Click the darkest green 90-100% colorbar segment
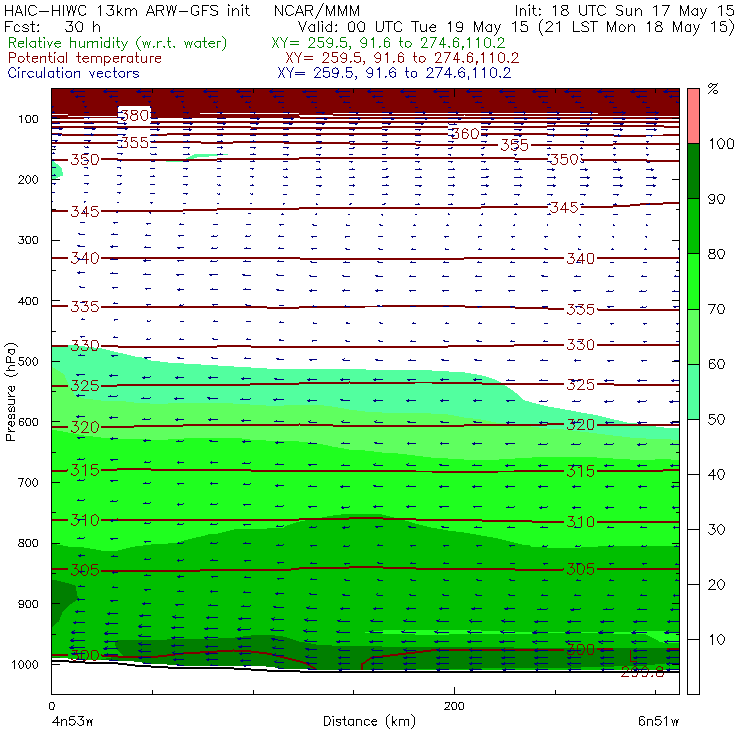 coord(693,171)
